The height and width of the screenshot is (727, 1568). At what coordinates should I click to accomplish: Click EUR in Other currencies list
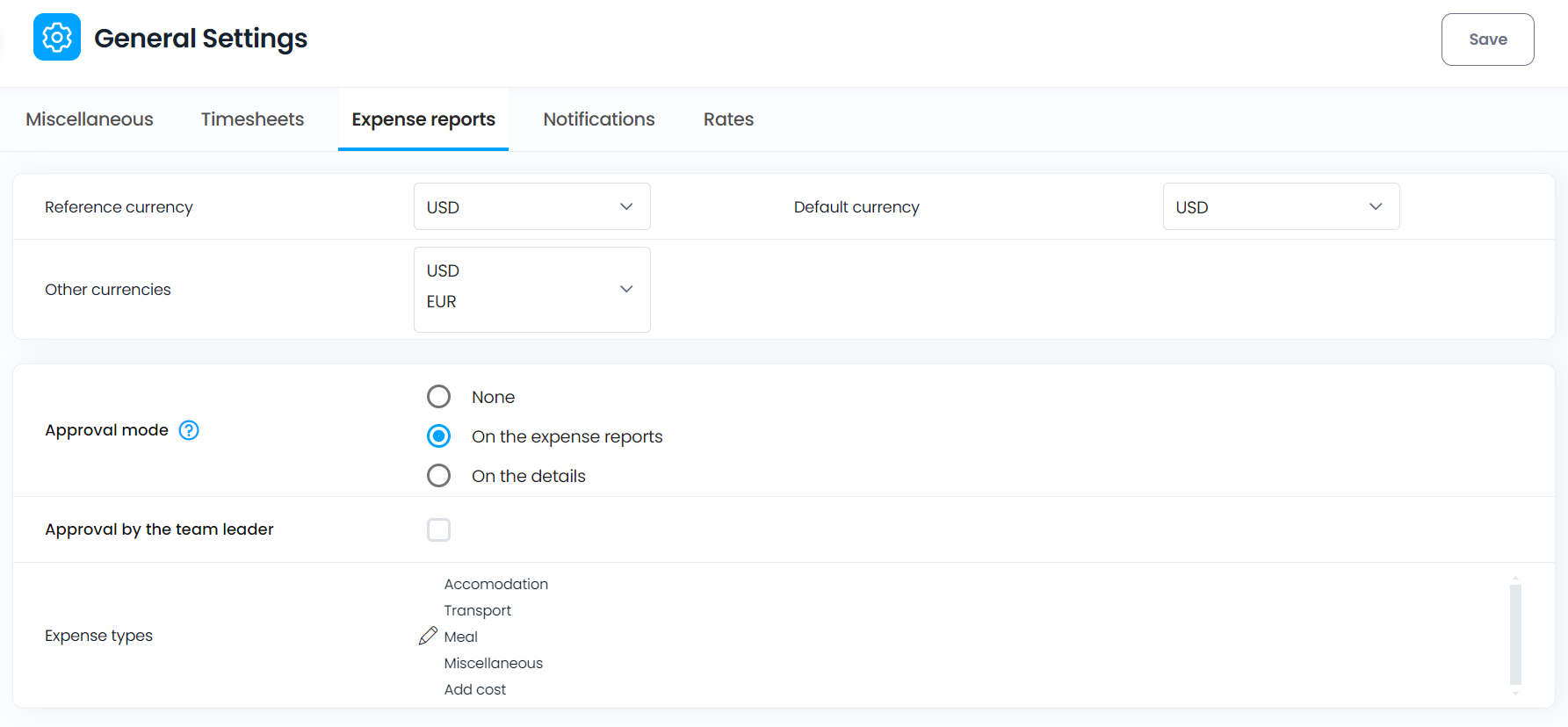tap(442, 301)
